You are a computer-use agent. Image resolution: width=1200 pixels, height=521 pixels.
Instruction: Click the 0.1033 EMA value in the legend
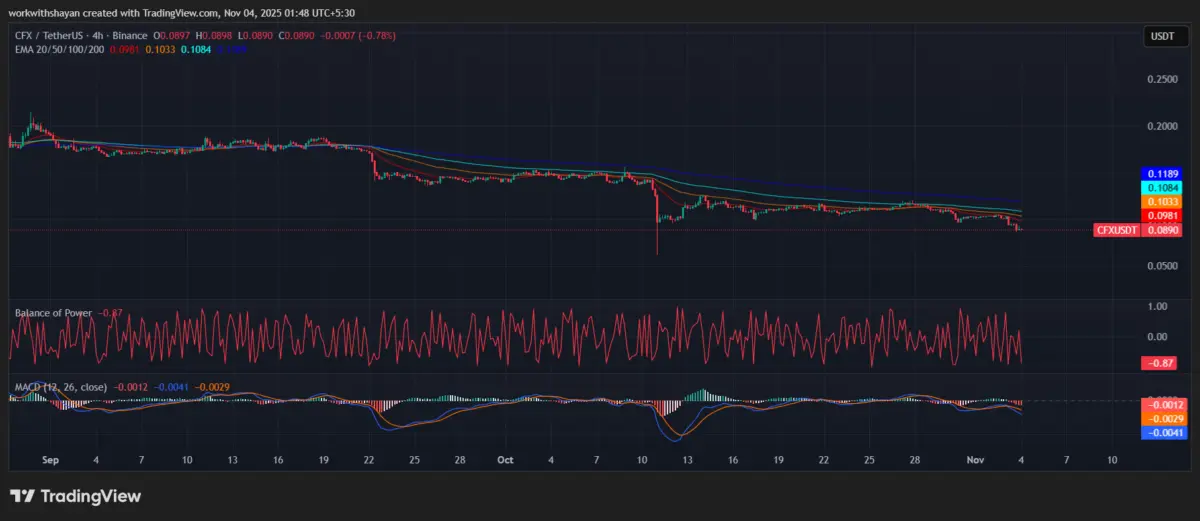pos(160,48)
